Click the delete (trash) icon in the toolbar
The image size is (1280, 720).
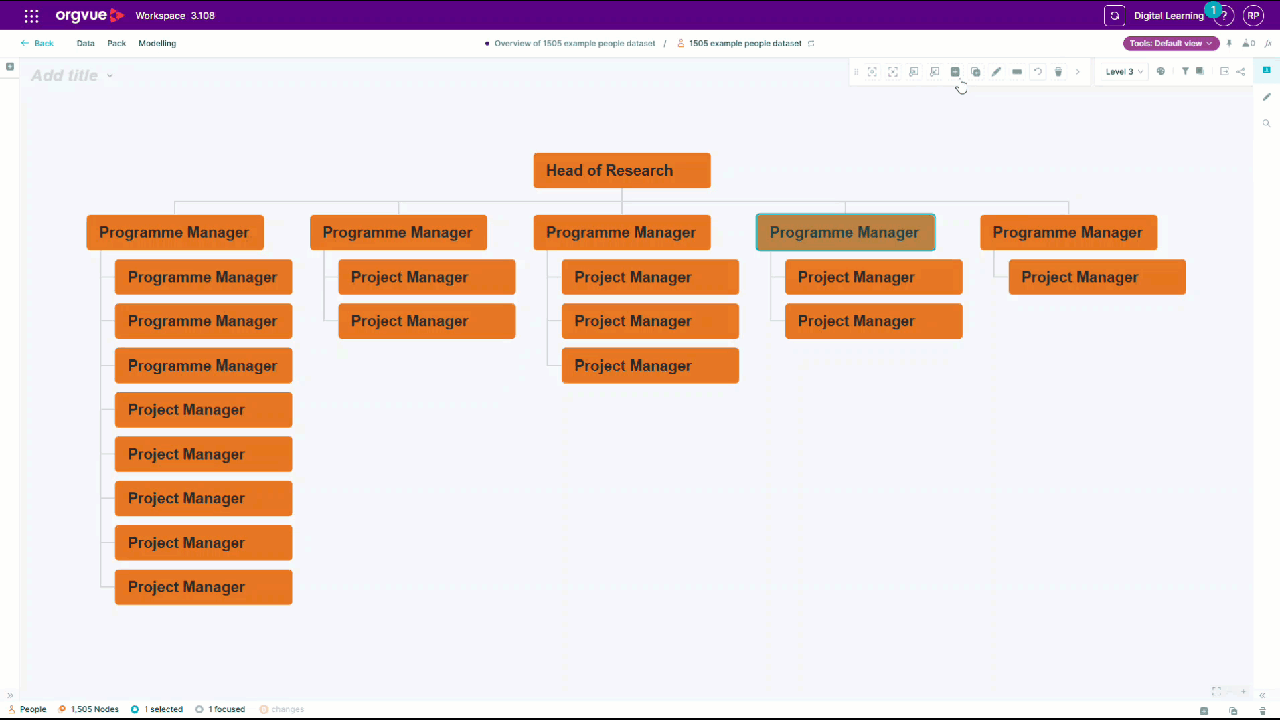click(x=1058, y=71)
